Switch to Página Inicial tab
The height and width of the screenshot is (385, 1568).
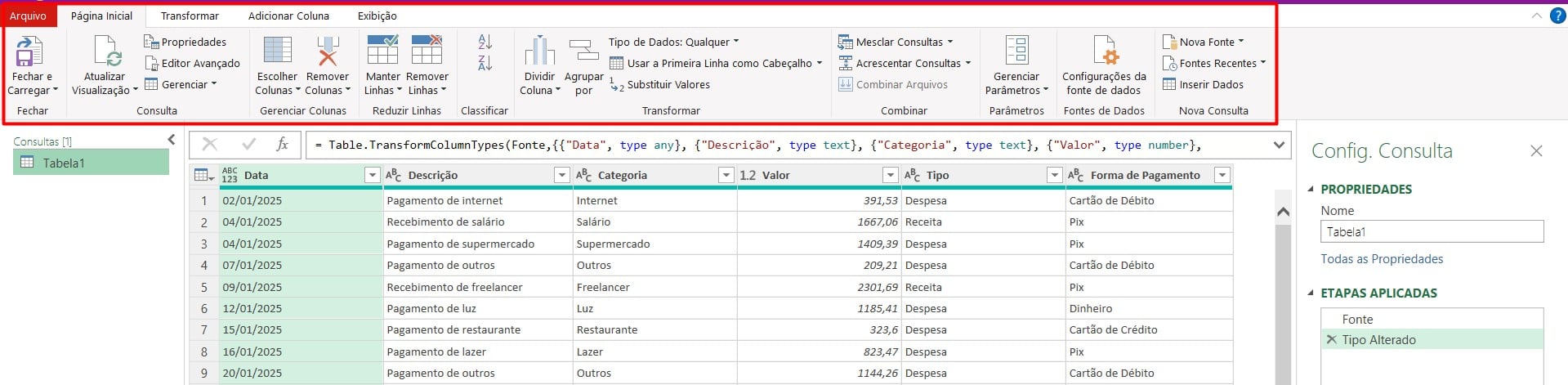click(101, 16)
